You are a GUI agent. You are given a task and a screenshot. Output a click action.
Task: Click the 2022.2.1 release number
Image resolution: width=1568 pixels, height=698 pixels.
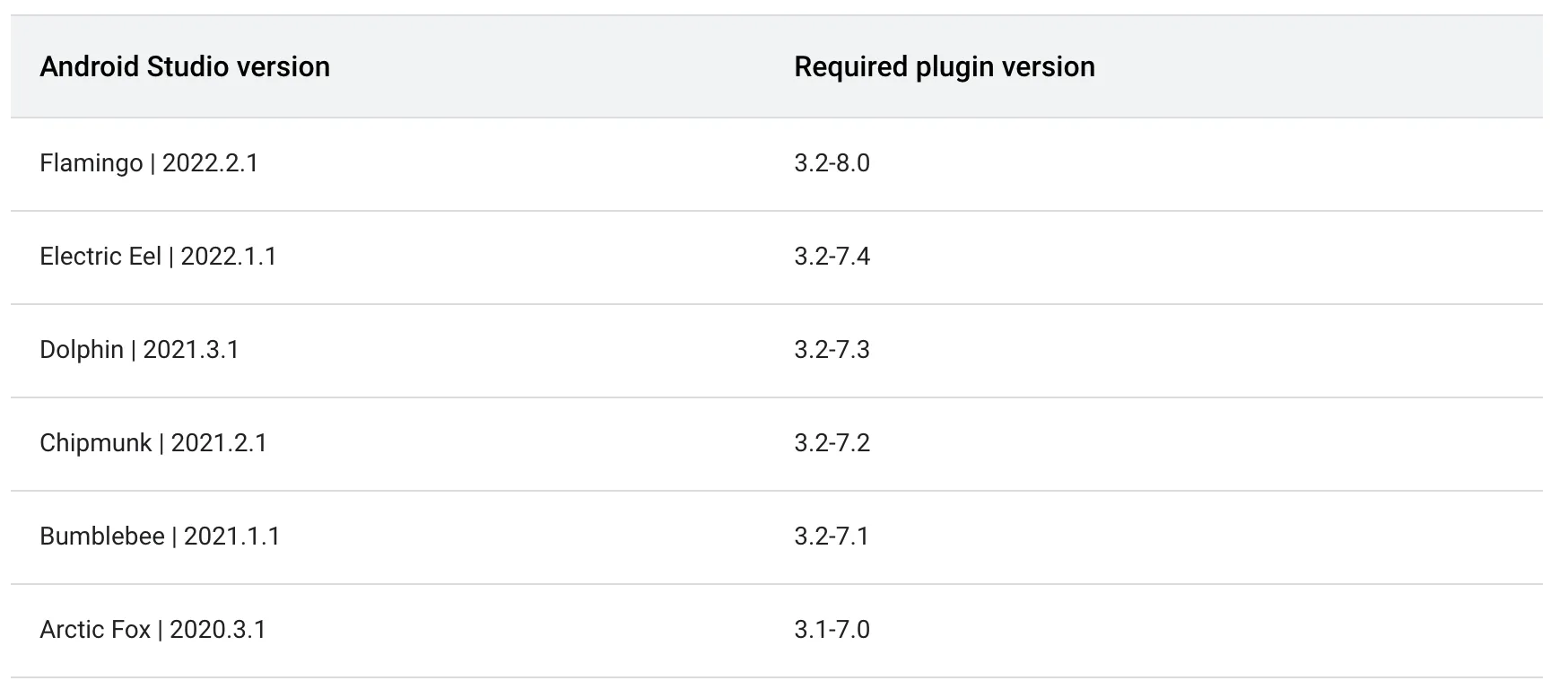210,163
